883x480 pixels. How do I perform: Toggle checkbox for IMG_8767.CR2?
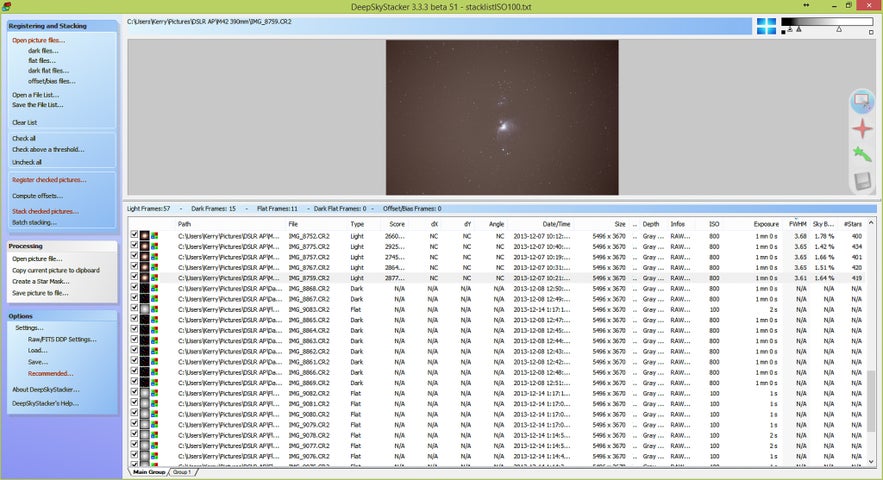[134, 266]
